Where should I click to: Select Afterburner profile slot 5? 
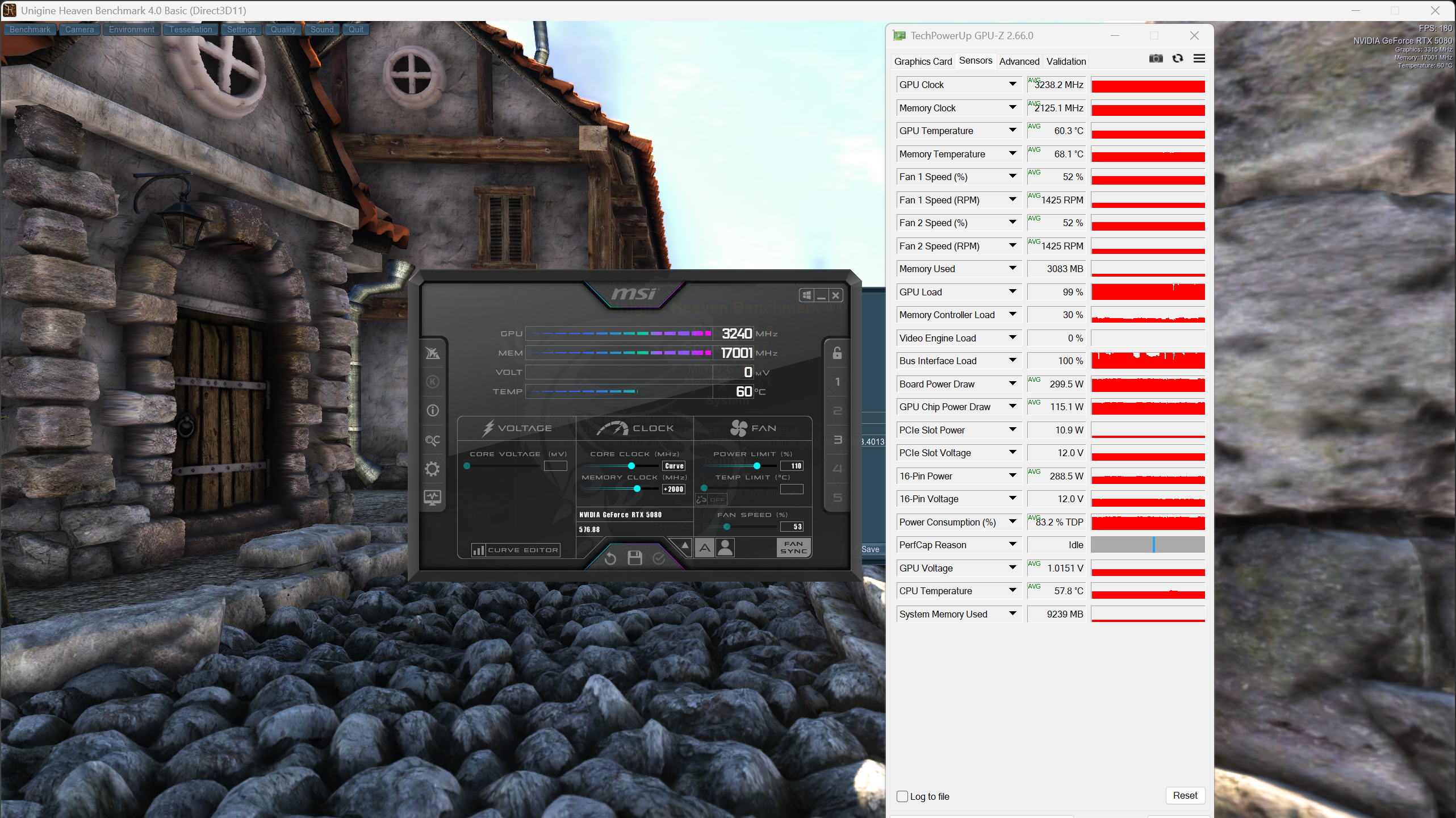[837, 498]
